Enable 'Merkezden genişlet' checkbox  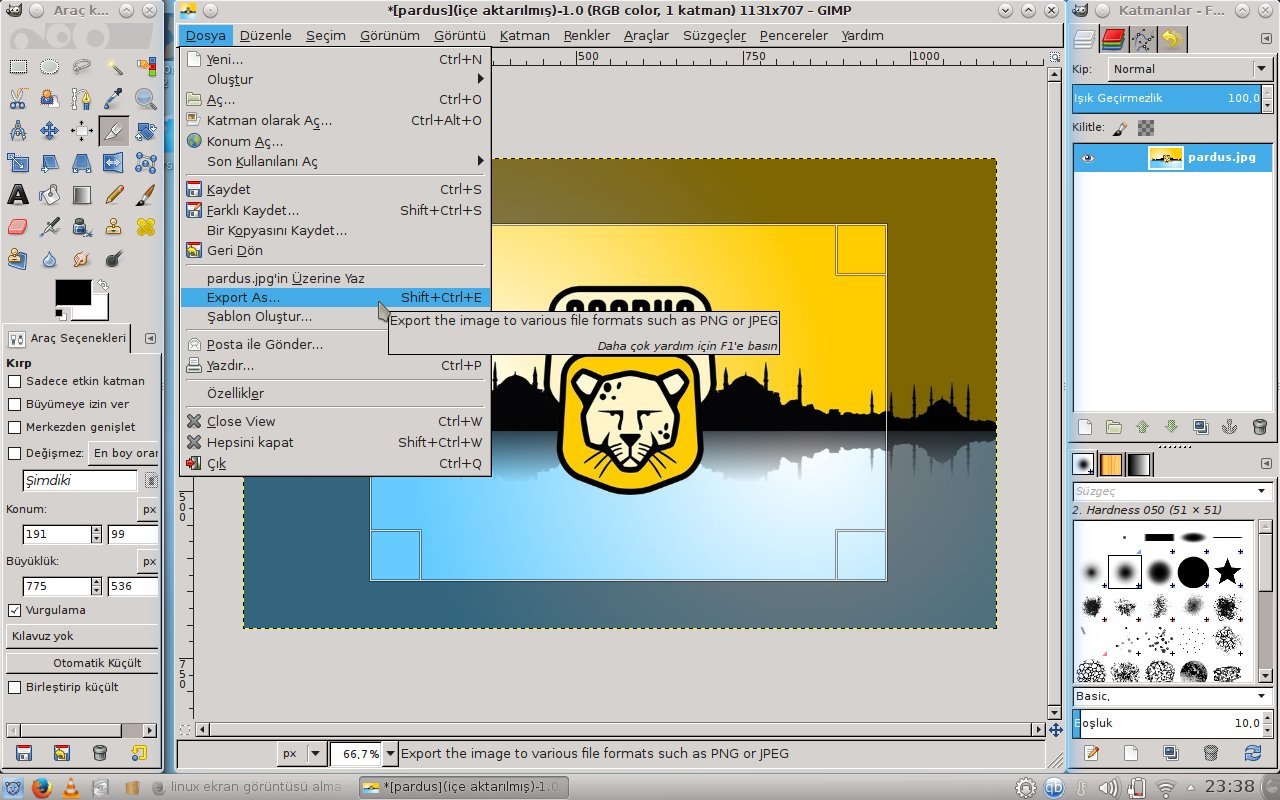(15, 427)
